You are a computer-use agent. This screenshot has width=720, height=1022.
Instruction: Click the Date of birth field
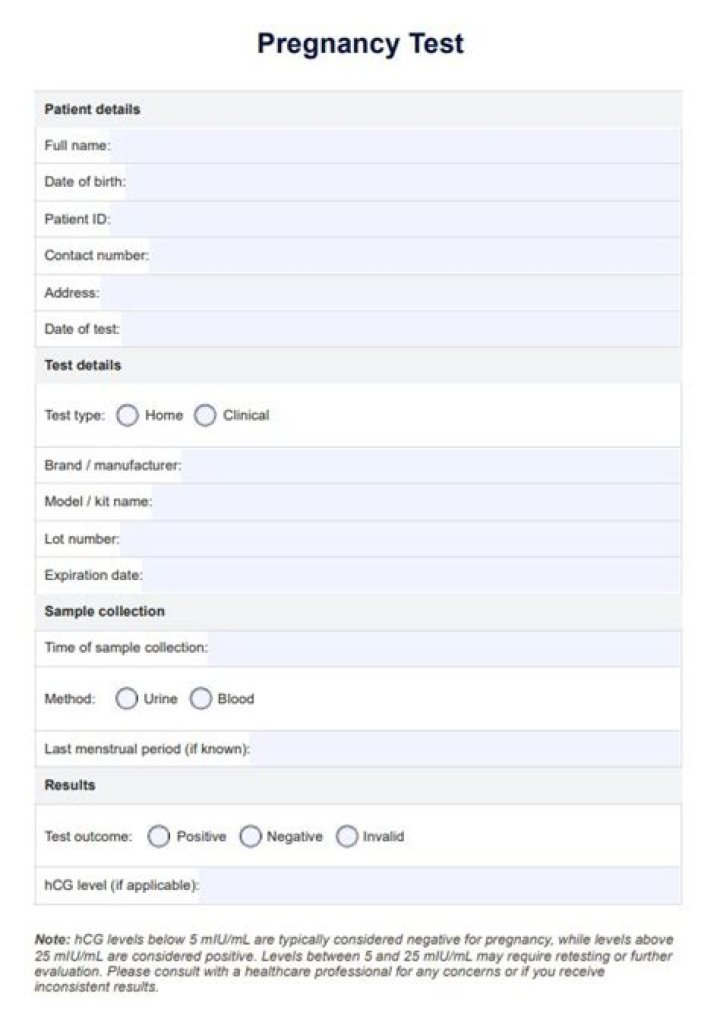pyautogui.click(x=403, y=182)
